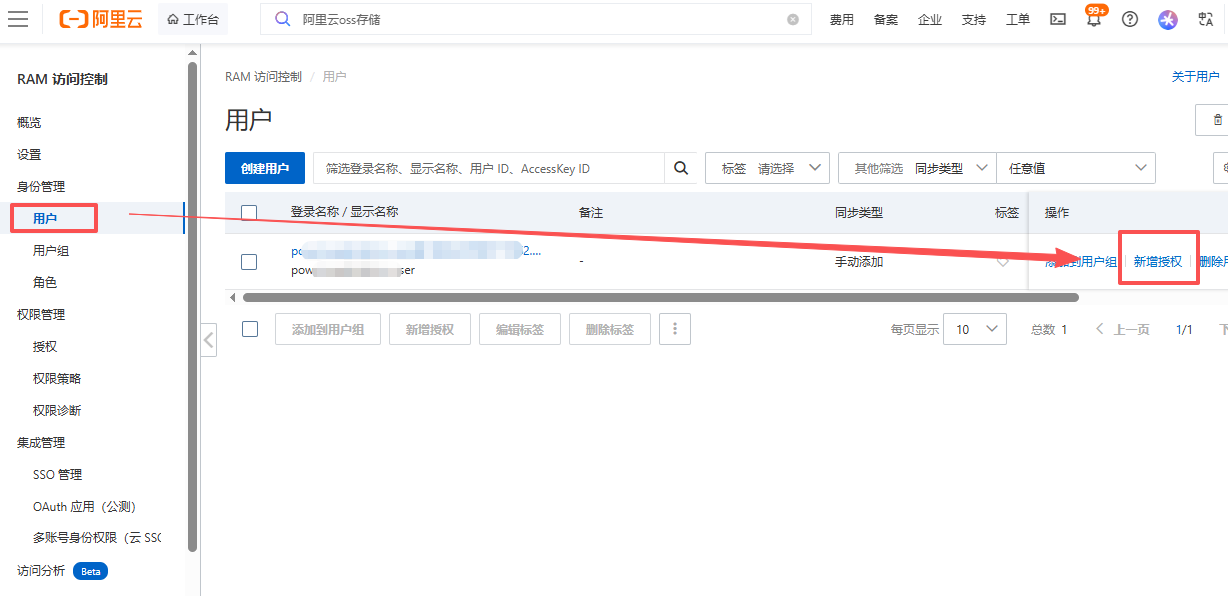Open the 标签 请选择 dropdown
1228x596 pixels.
(767, 168)
